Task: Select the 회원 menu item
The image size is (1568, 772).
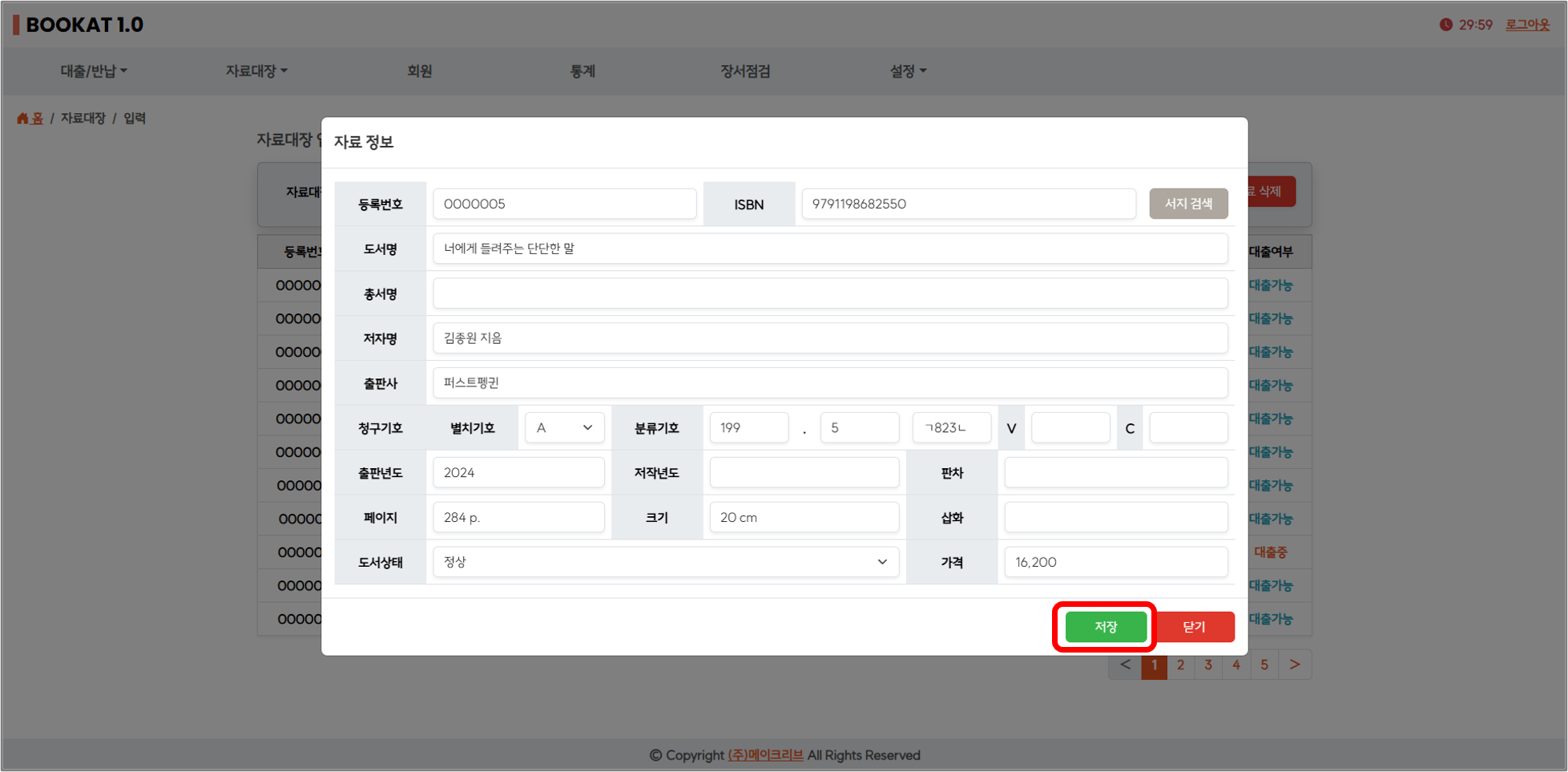Action: [420, 71]
